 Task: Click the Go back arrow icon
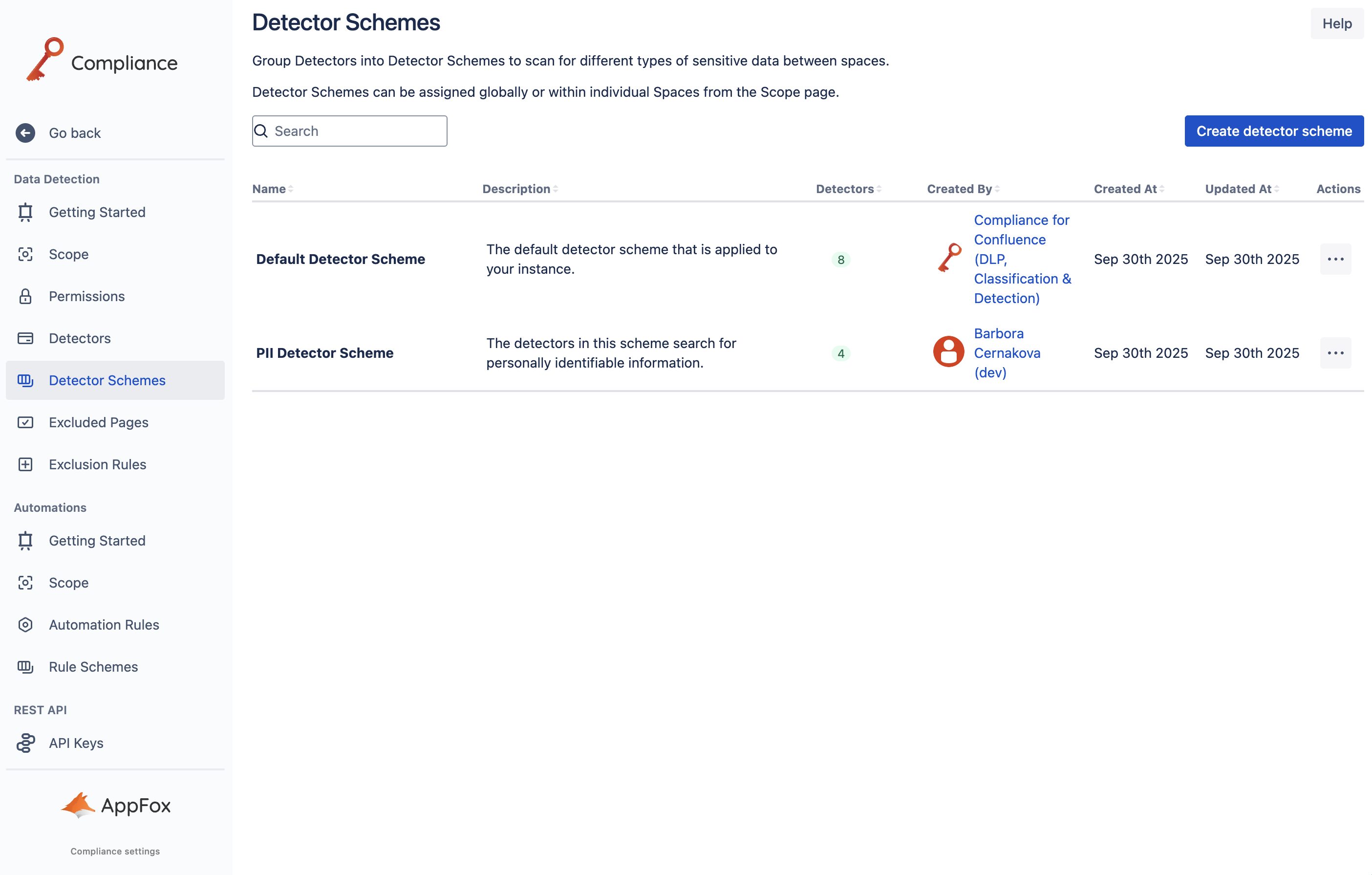pyautogui.click(x=25, y=133)
